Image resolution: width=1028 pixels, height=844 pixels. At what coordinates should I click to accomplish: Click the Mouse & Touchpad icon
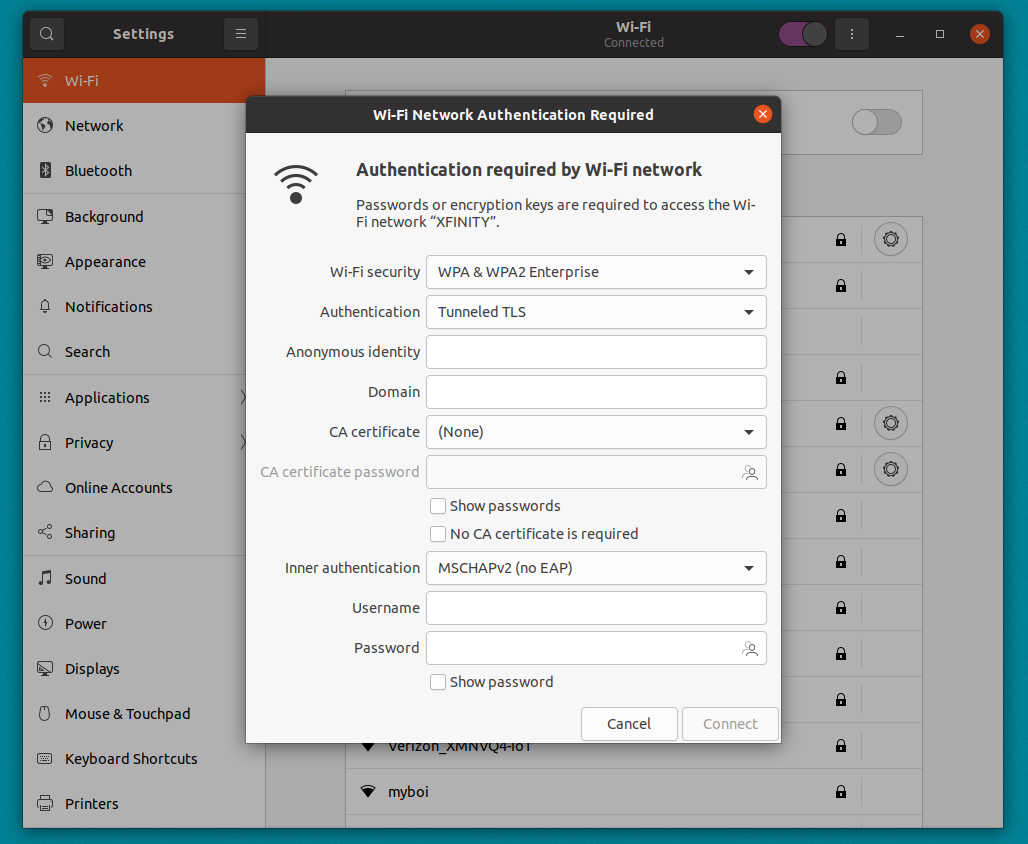pyautogui.click(x=45, y=713)
